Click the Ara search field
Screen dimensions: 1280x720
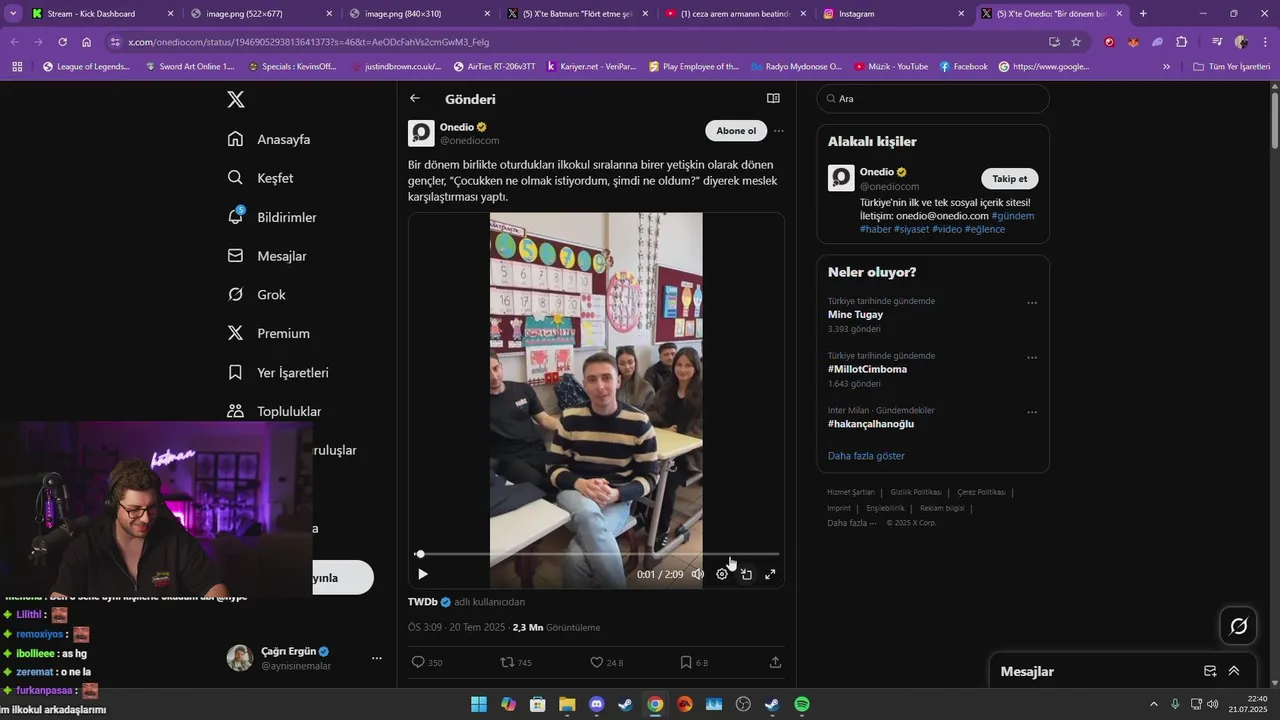tap(933, 99)
